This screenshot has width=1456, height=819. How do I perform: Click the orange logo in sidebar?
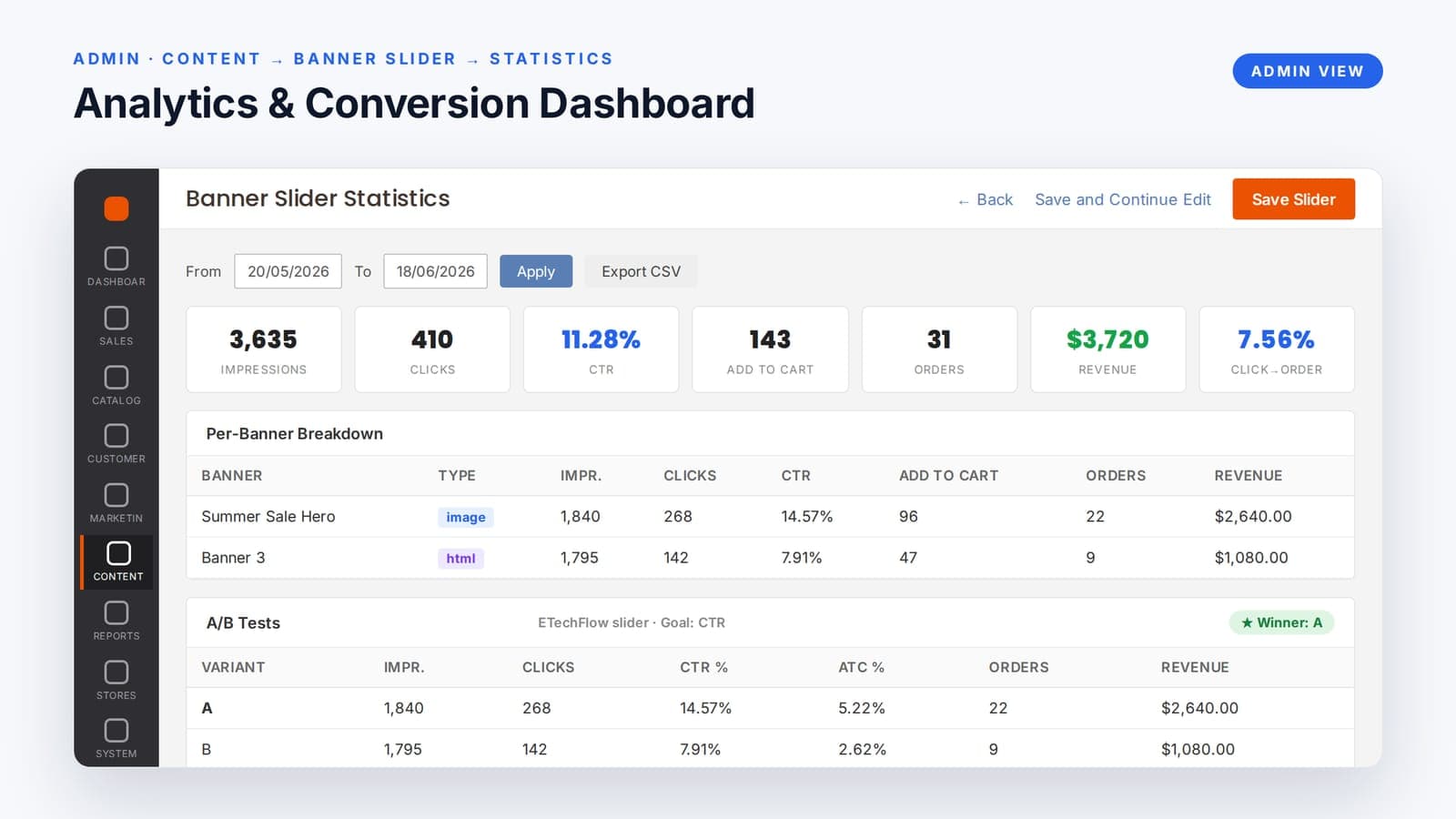coord(116,208)
